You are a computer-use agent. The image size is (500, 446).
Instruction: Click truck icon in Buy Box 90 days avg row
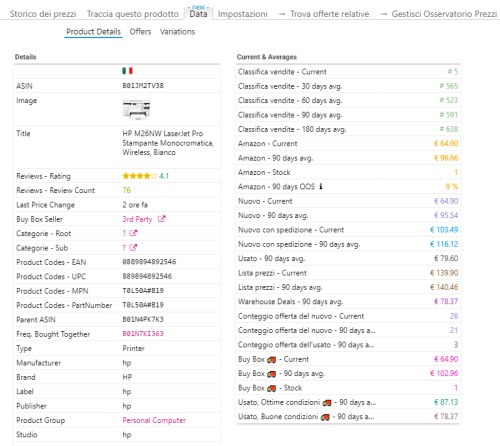click(x=272, y=374)
